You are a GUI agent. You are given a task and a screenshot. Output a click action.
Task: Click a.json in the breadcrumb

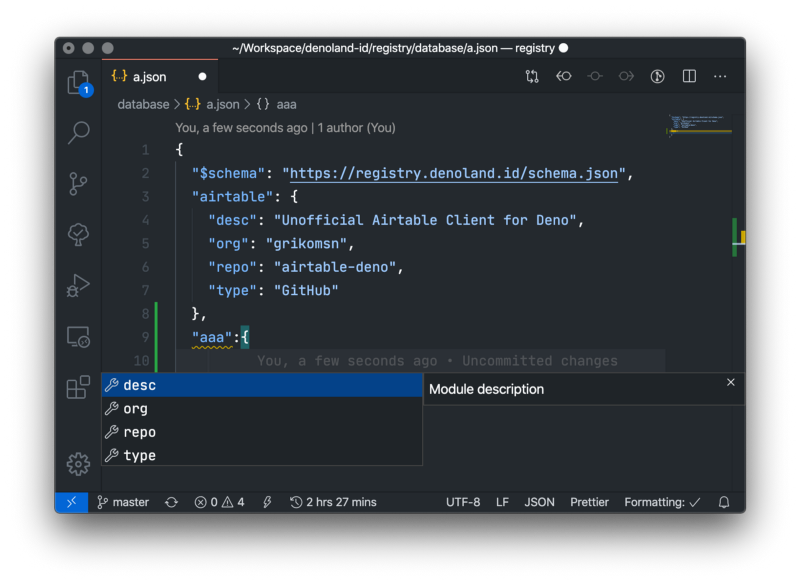[x=222, y=105]
